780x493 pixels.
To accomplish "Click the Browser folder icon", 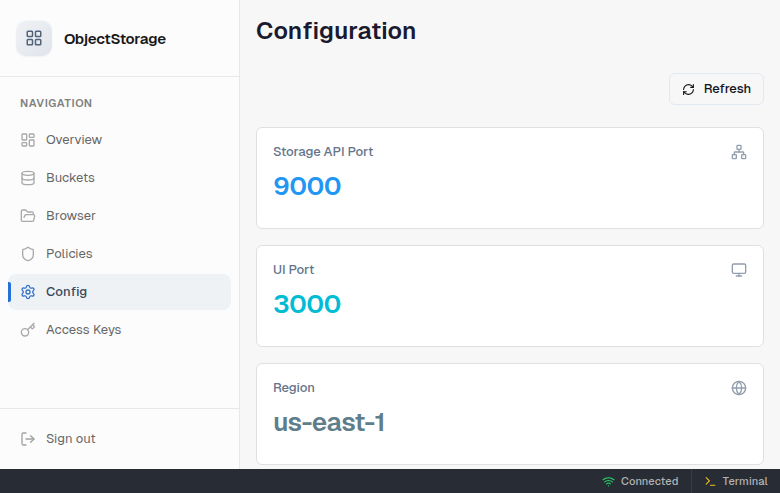I will click(28, 216).
